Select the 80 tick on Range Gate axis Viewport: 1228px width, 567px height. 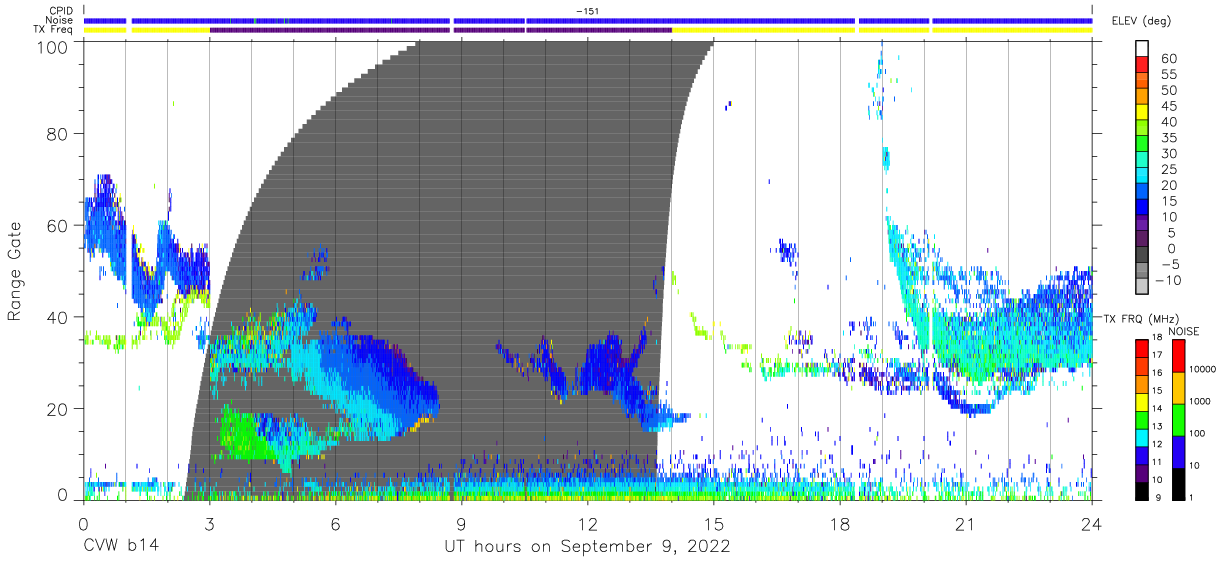pyautogui.click(x=56, y=134)
